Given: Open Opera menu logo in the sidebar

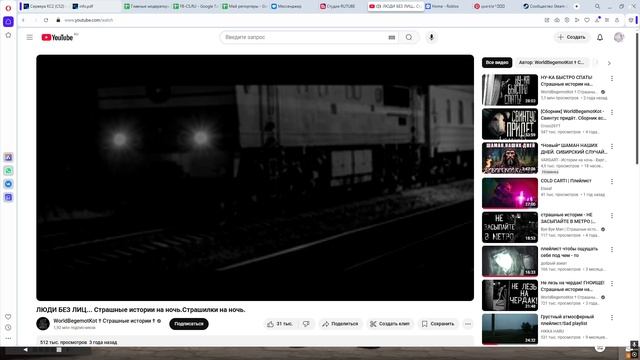Looking at the screenshot, I should coord(8,8).
